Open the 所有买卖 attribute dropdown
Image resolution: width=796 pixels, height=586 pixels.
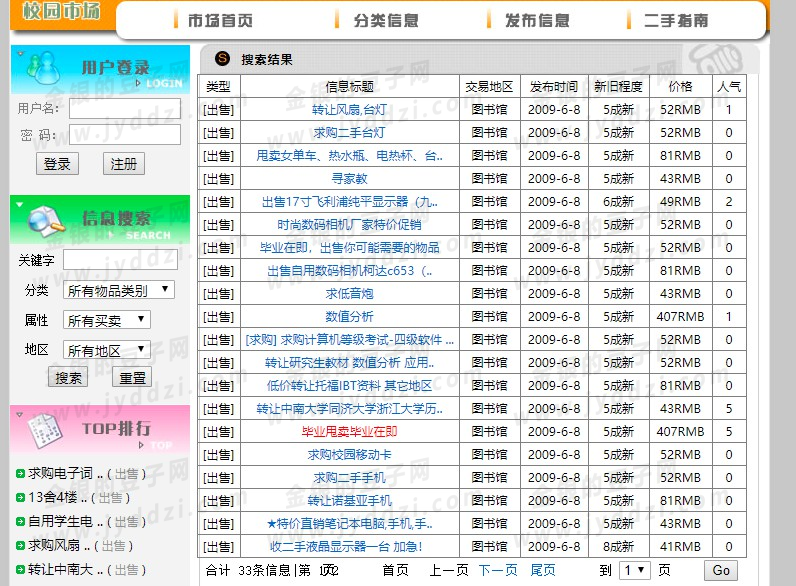(x=107, y=320)
